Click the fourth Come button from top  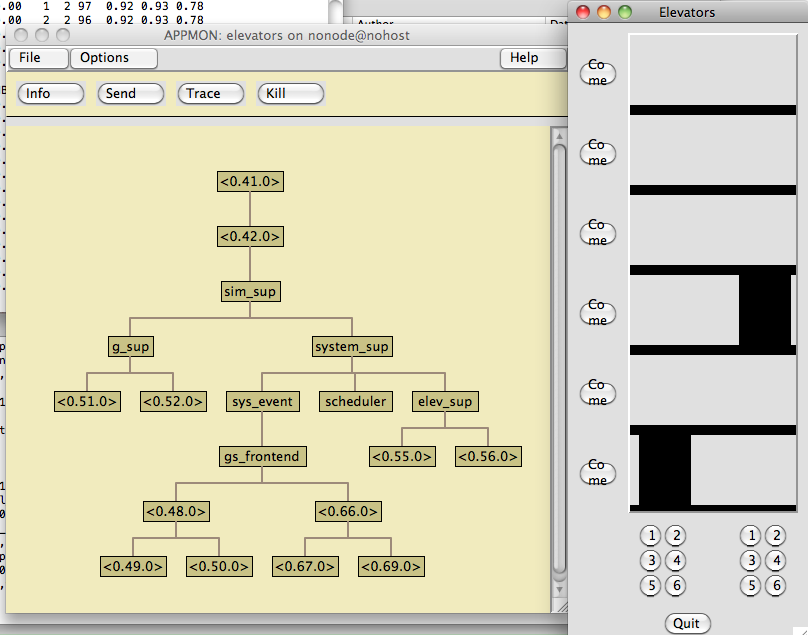pyautogui.click(x=597, y=313)
